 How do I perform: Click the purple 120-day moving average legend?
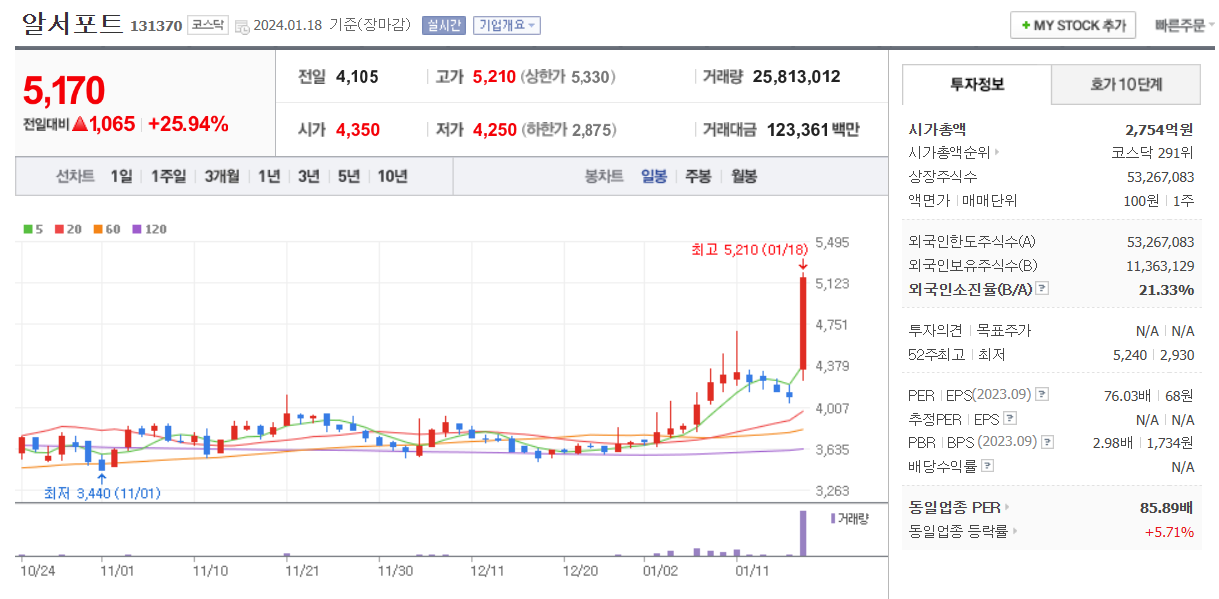click(149, 229)
